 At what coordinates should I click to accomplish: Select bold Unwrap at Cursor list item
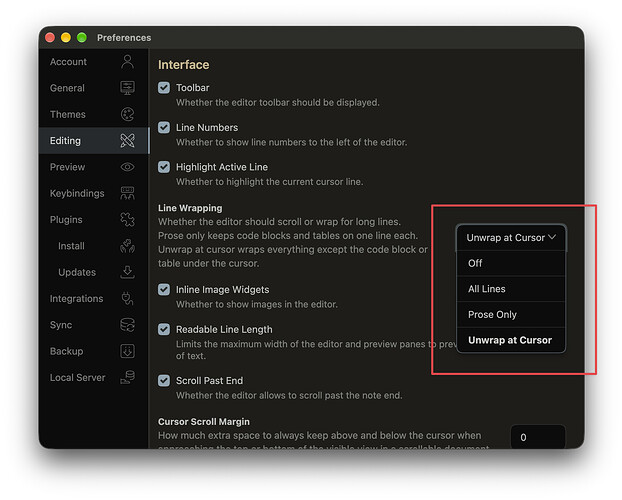coord(511,340)
